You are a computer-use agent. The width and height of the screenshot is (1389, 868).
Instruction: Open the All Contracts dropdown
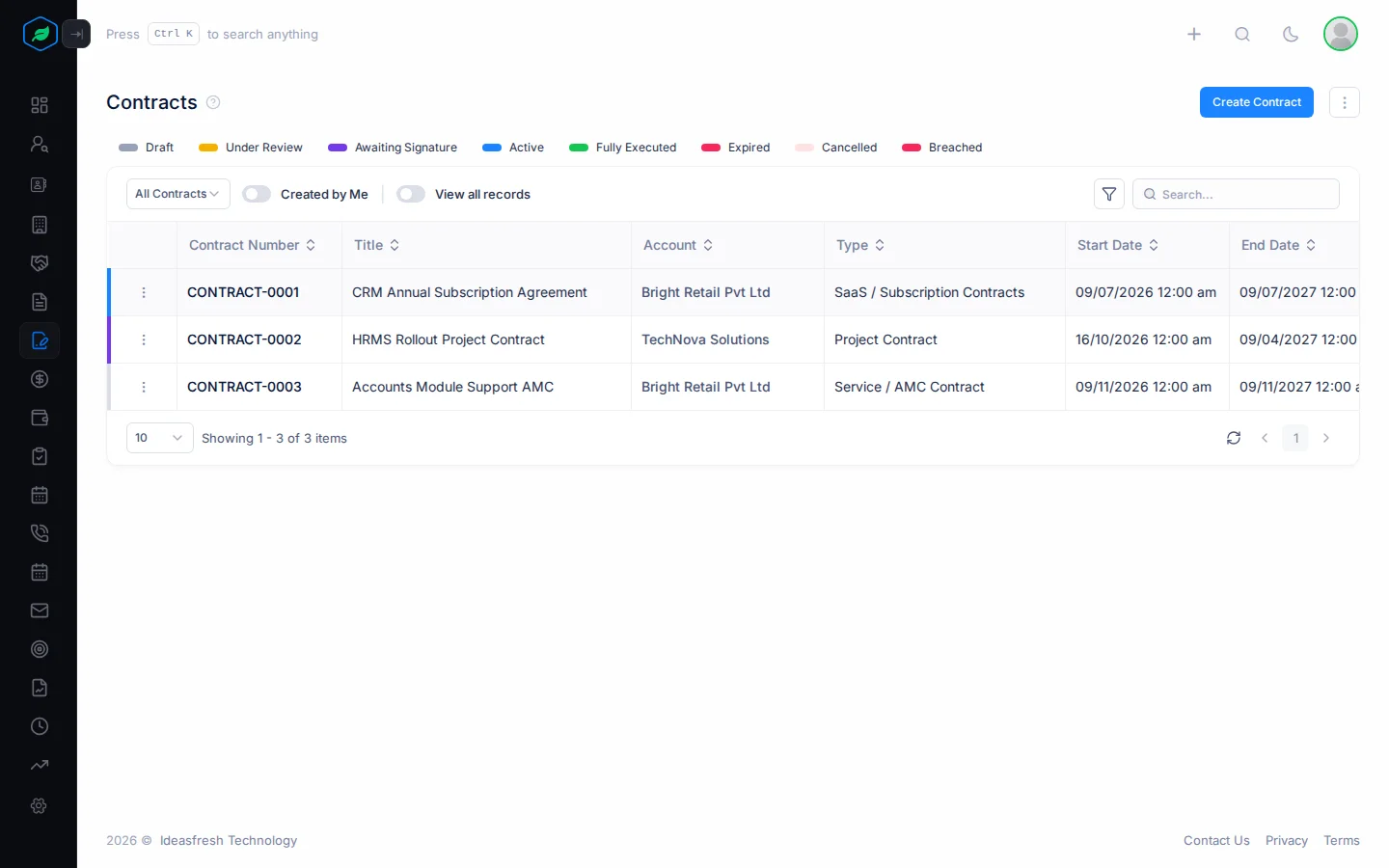pos(177,194)
